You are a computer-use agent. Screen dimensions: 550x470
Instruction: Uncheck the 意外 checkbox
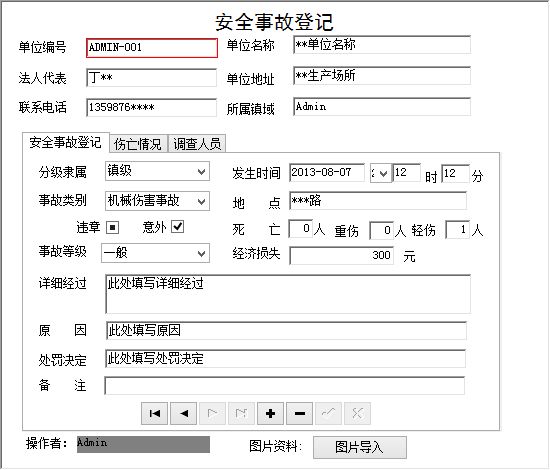177,227
